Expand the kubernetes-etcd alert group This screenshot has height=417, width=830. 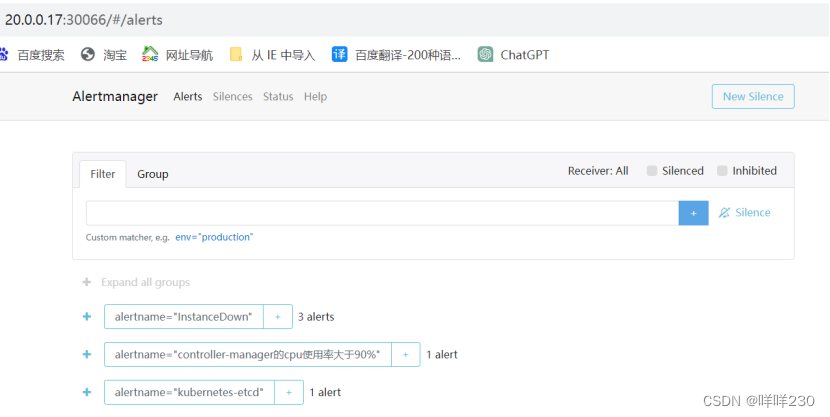point(87,392)
